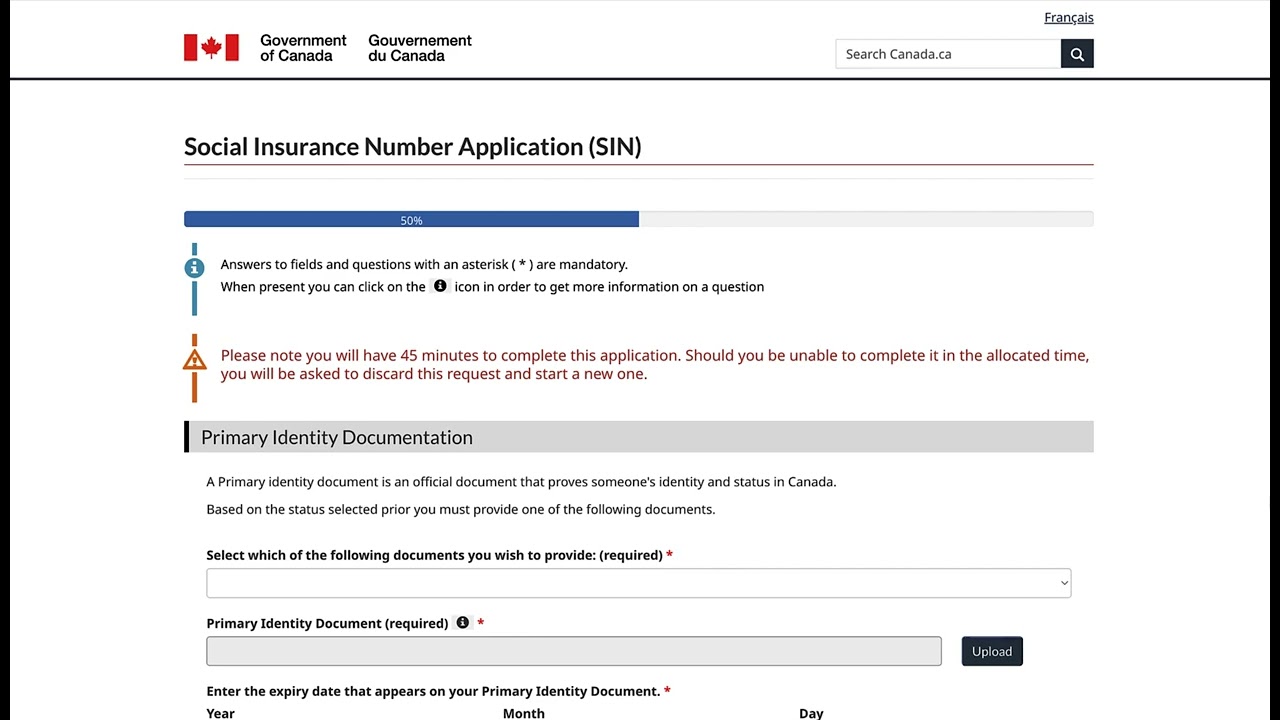Click the Social Insurance Number Application heading

[x=412, y=147]
